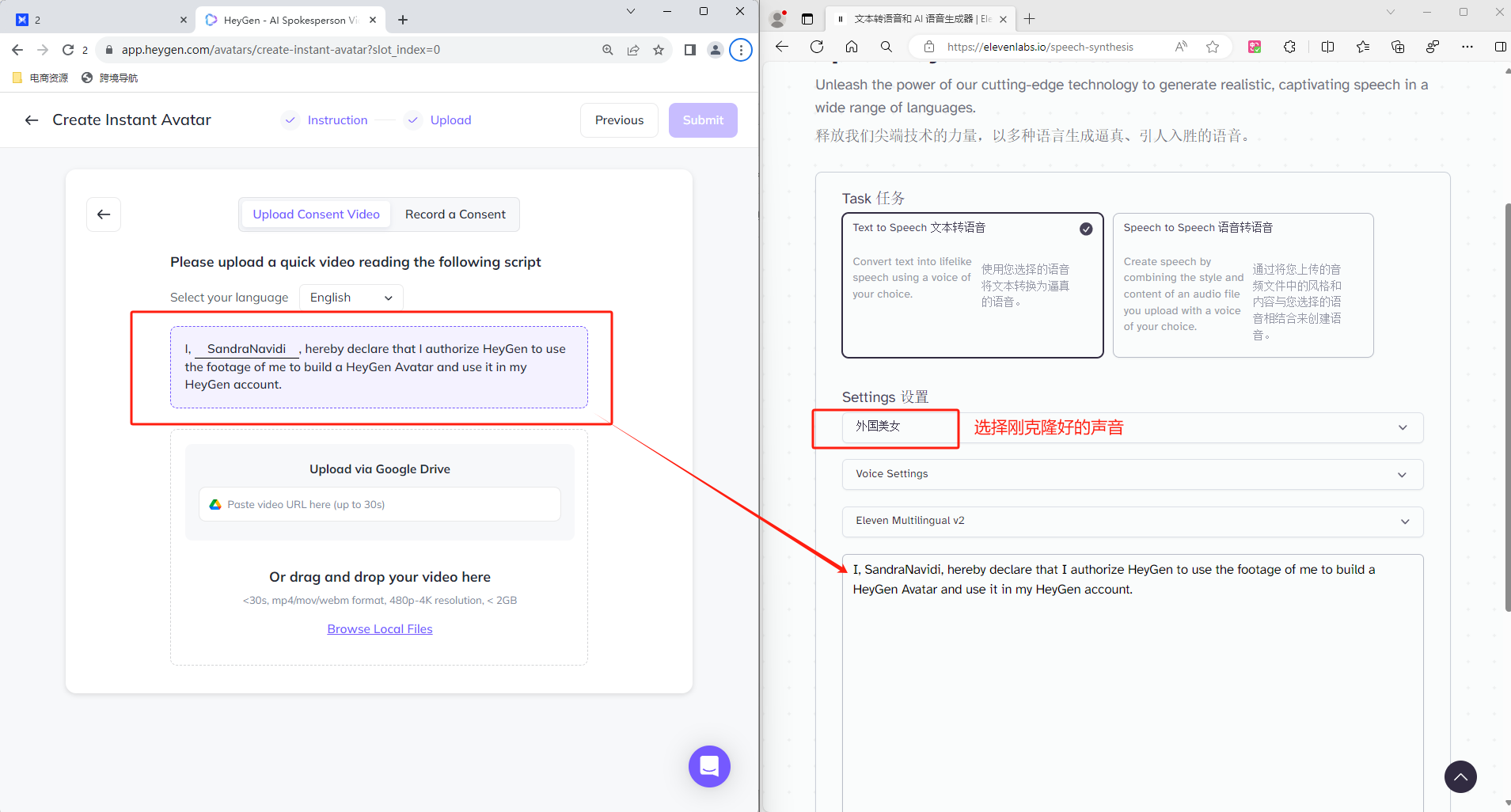Open the 电商资源 bookmark folder

coord(40,78)
